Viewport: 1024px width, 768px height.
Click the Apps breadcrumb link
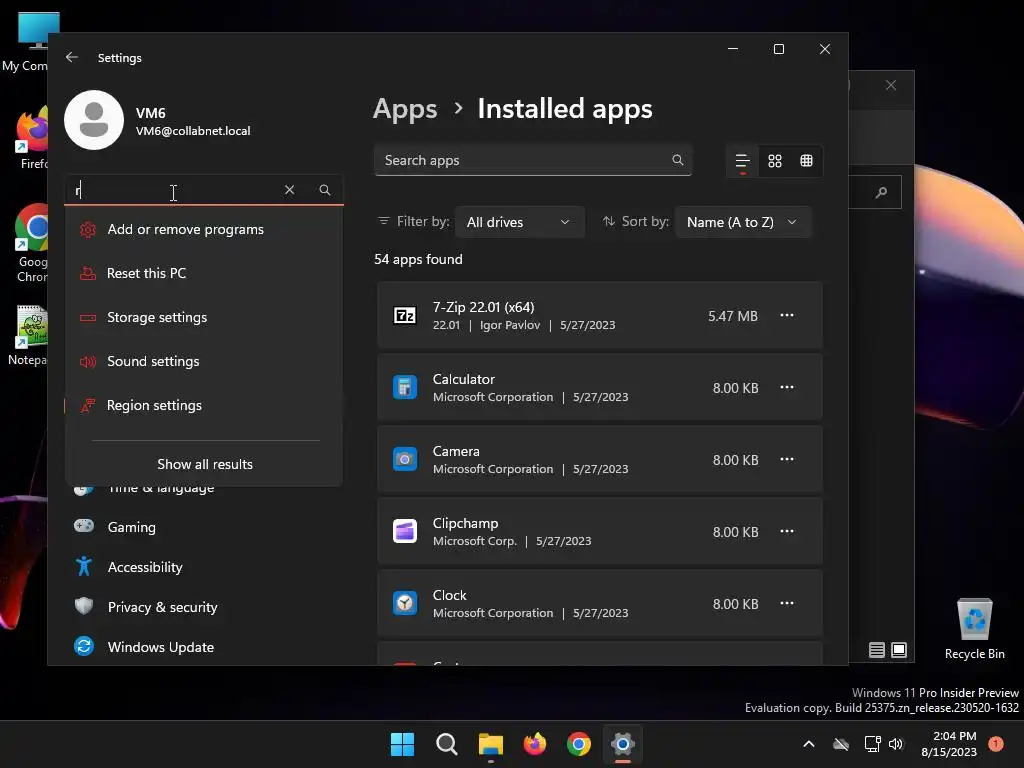405,109
